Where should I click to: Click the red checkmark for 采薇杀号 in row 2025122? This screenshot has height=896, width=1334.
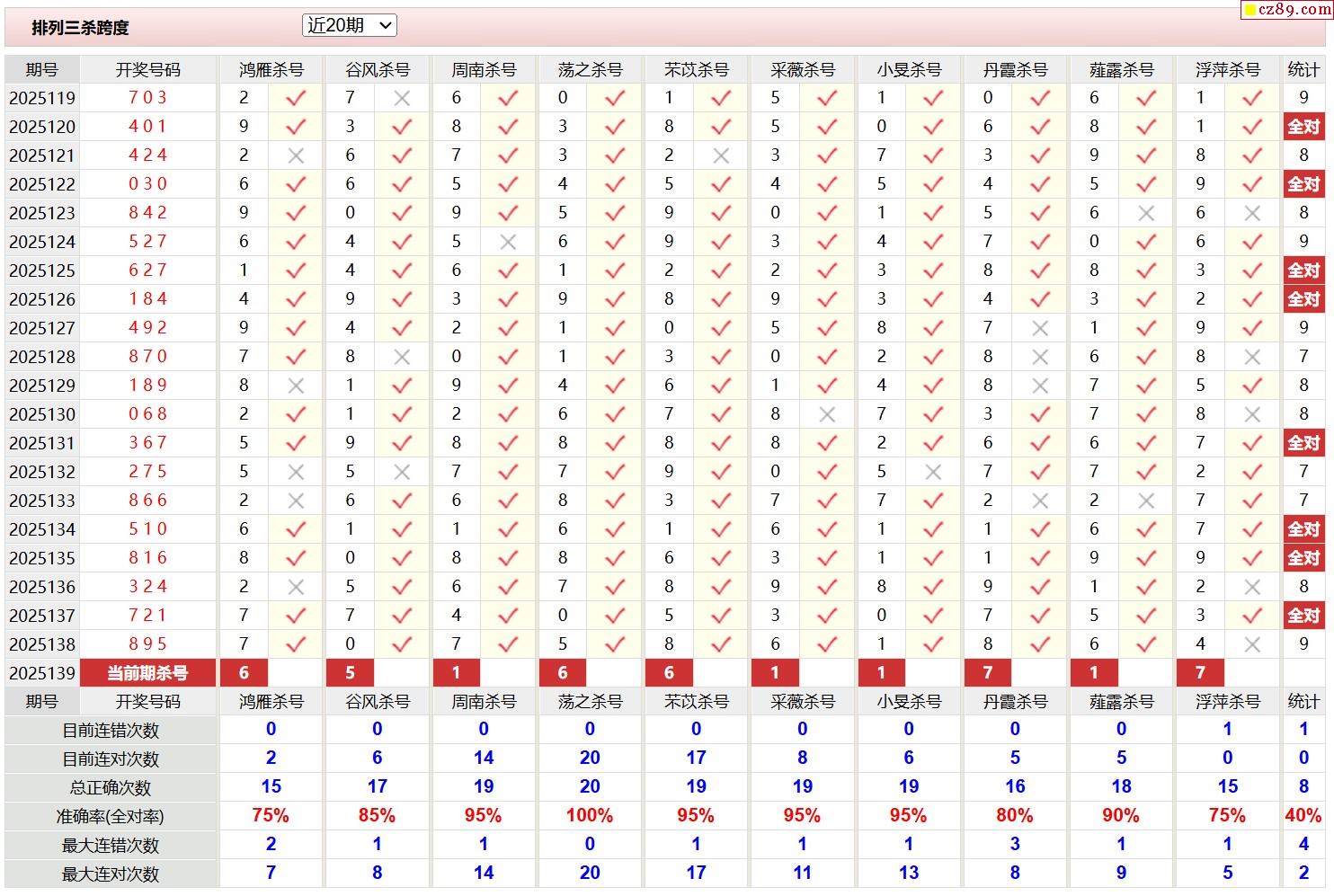pos(827,184)
